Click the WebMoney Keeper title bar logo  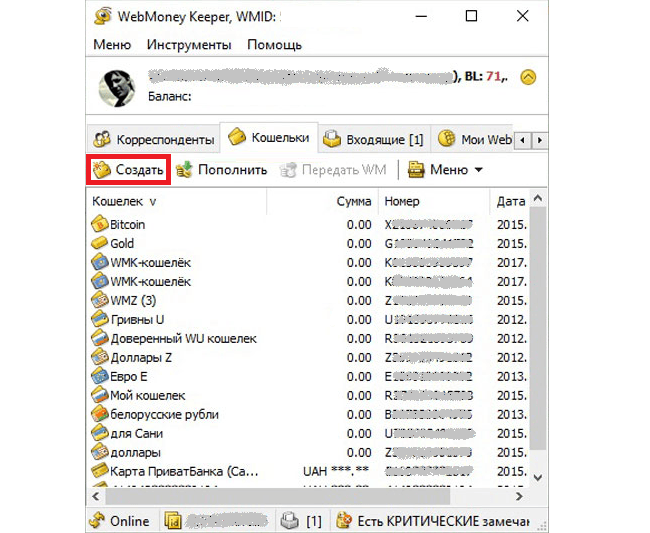click(102, 16)
